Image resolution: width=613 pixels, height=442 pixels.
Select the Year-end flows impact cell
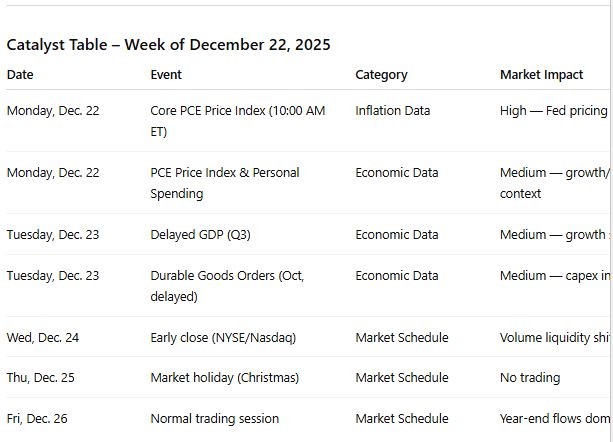click(555, 419)
